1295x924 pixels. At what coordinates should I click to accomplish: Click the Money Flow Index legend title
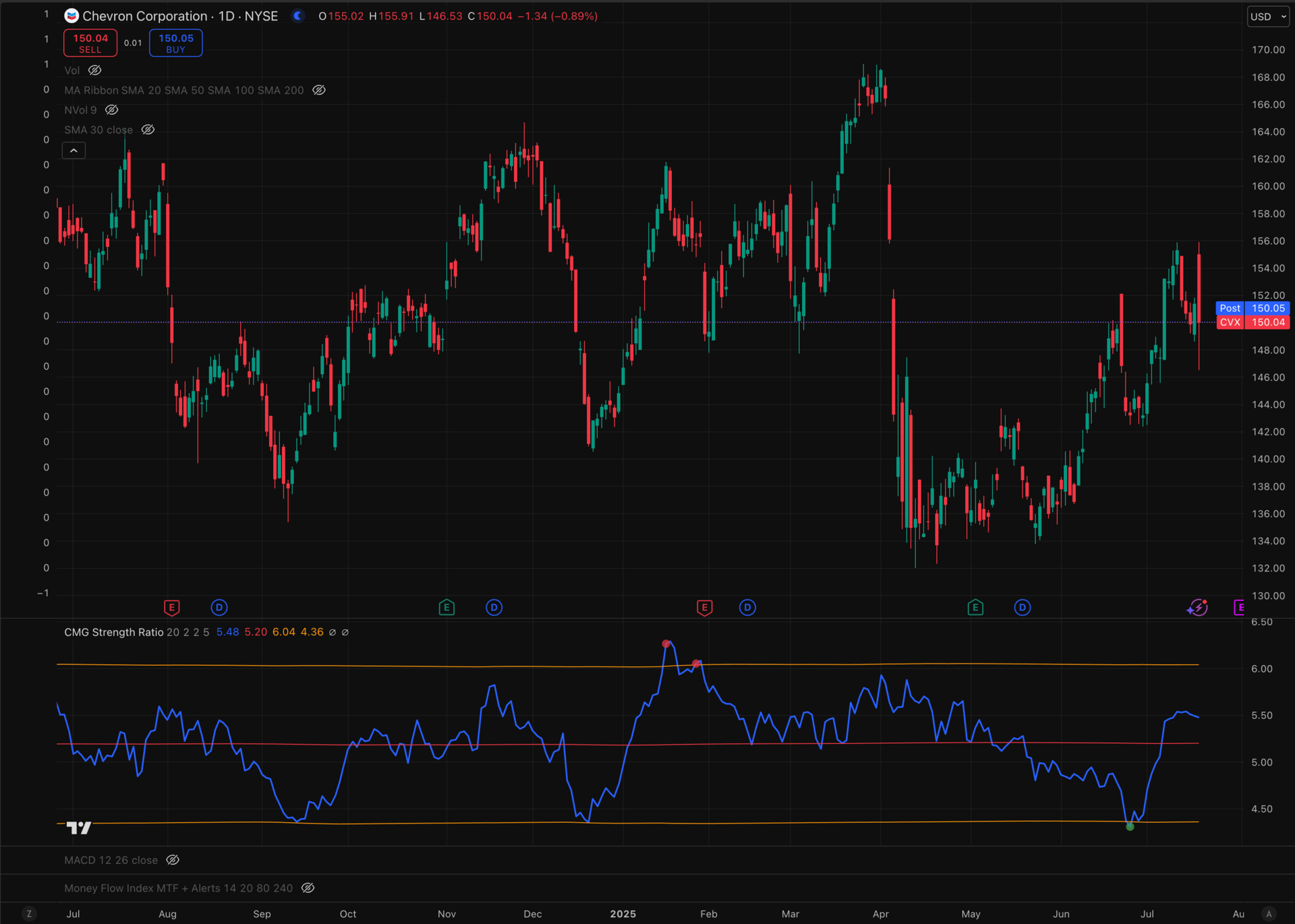pos(179,888)
